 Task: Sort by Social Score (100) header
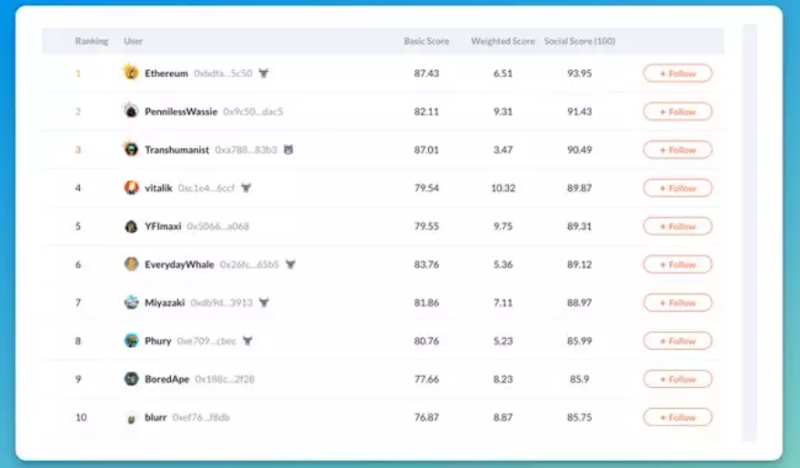(x=579, y=41)
